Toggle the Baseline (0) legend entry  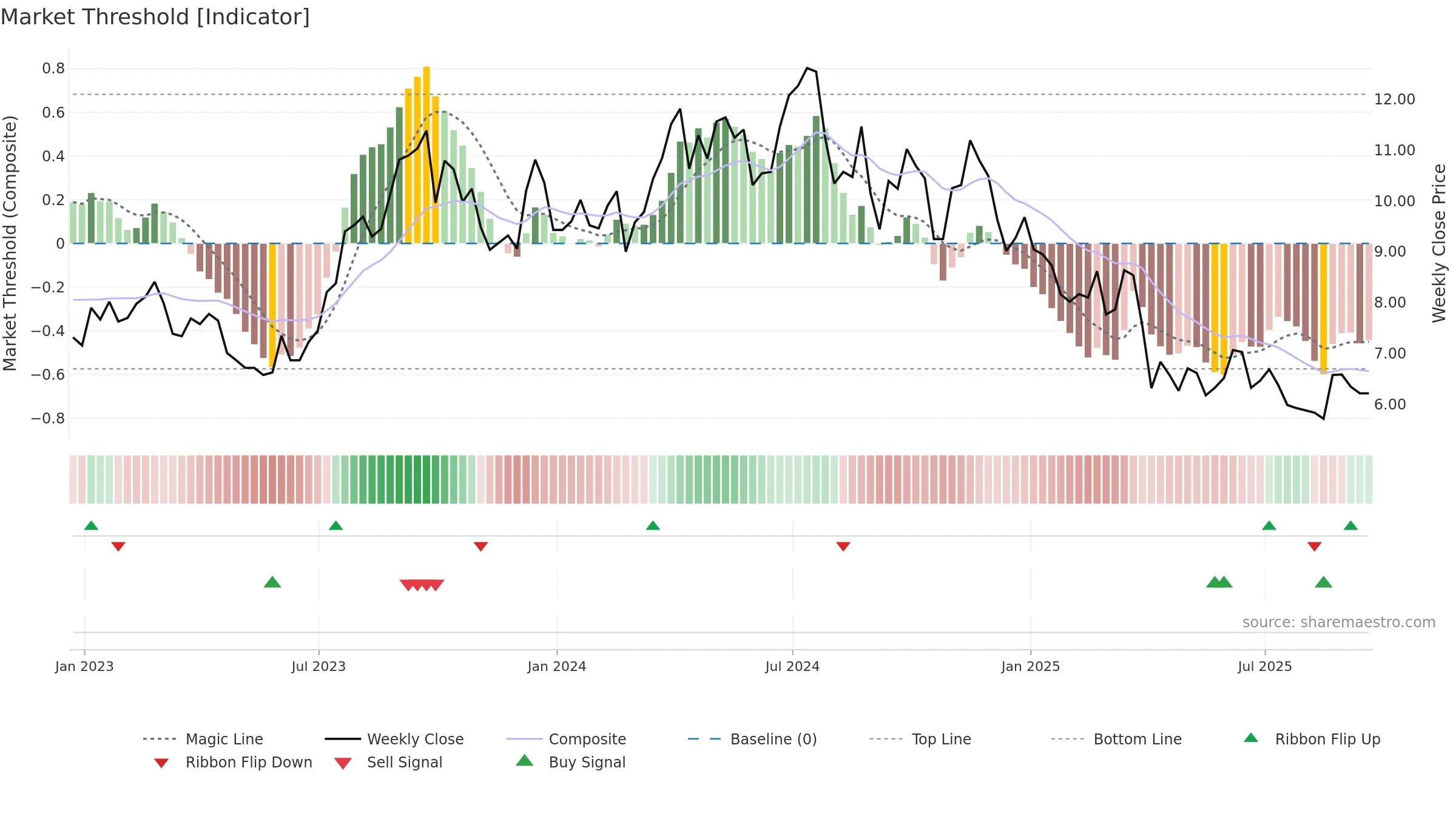click(752, 739)
